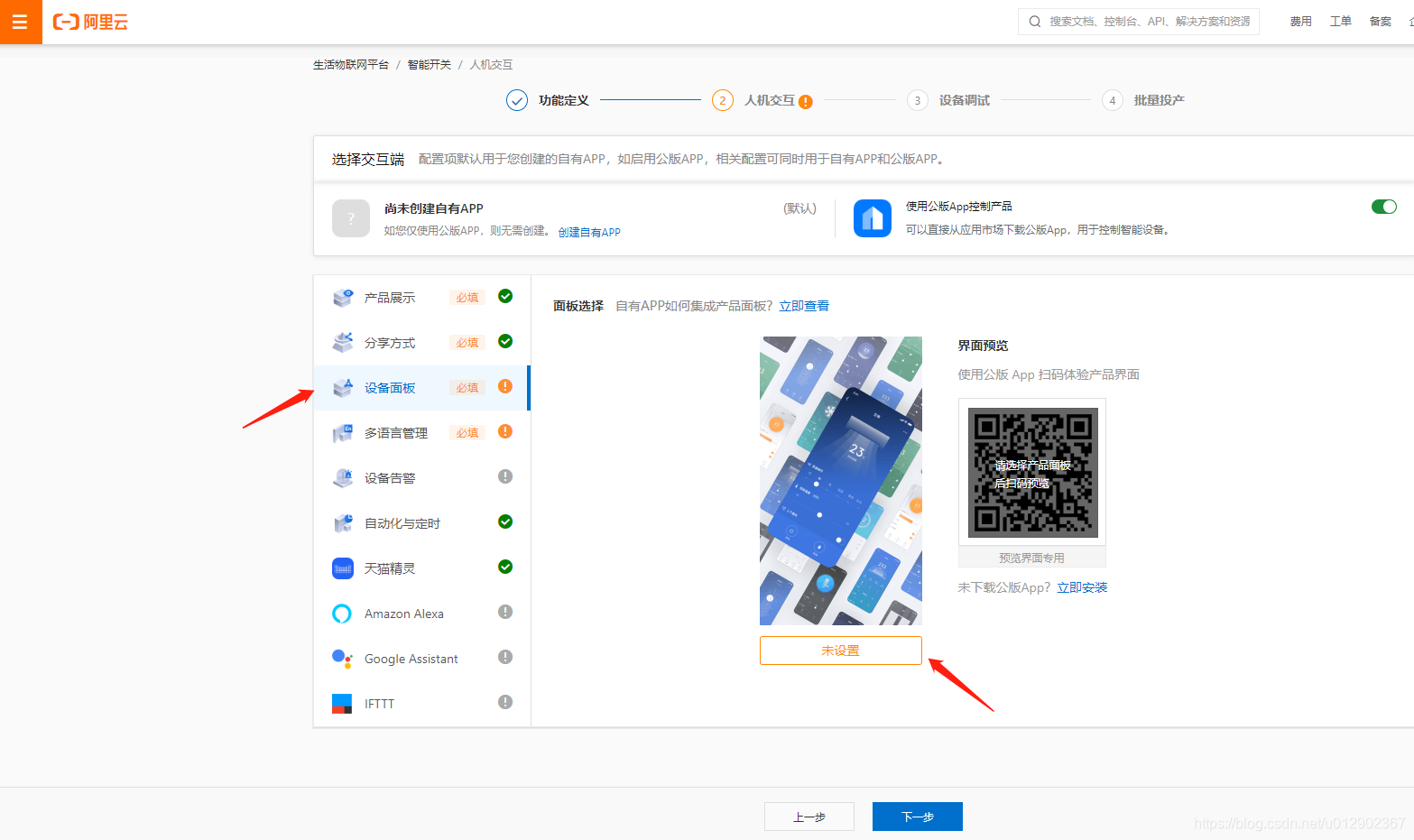Click the green check status for 分享方式

click(505, 341)
